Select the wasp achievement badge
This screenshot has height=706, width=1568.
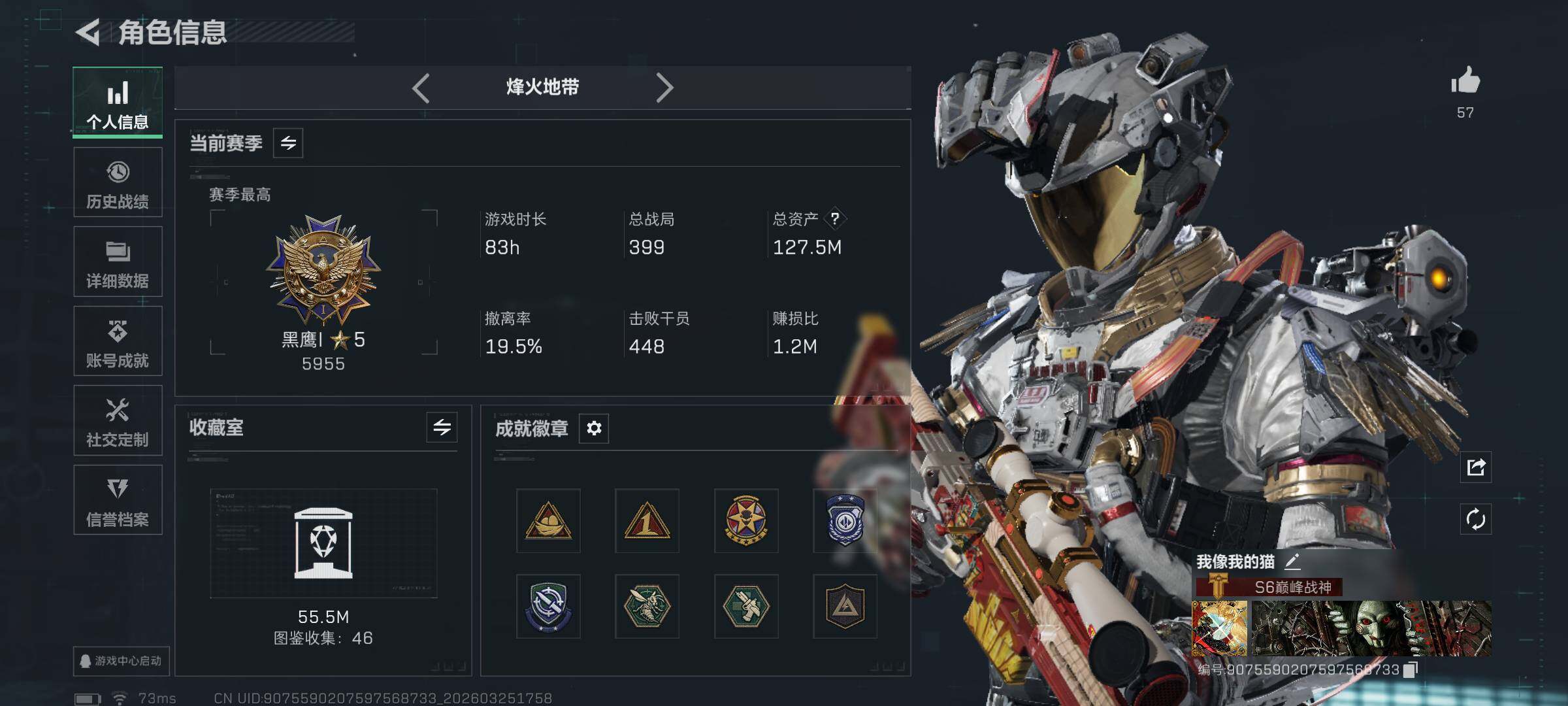(647, 606)
